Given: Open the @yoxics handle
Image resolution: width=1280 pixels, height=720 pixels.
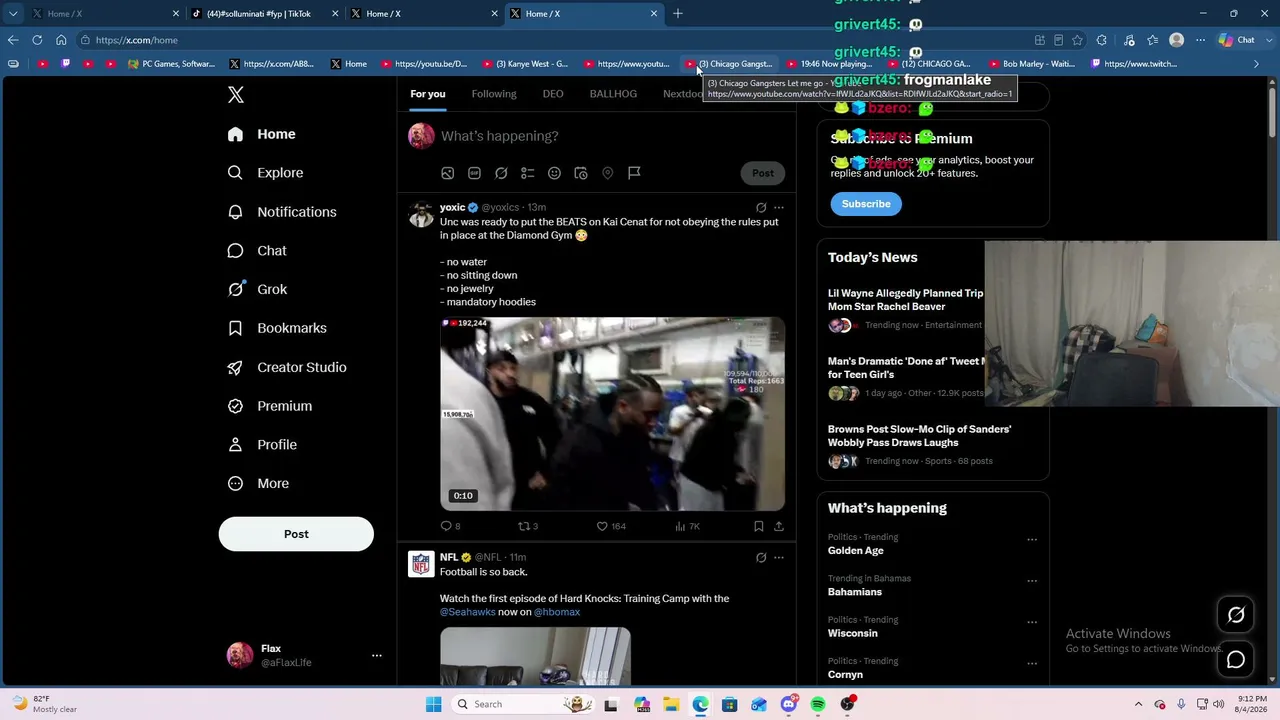Looking at the screenshot, I should (500, 208).
